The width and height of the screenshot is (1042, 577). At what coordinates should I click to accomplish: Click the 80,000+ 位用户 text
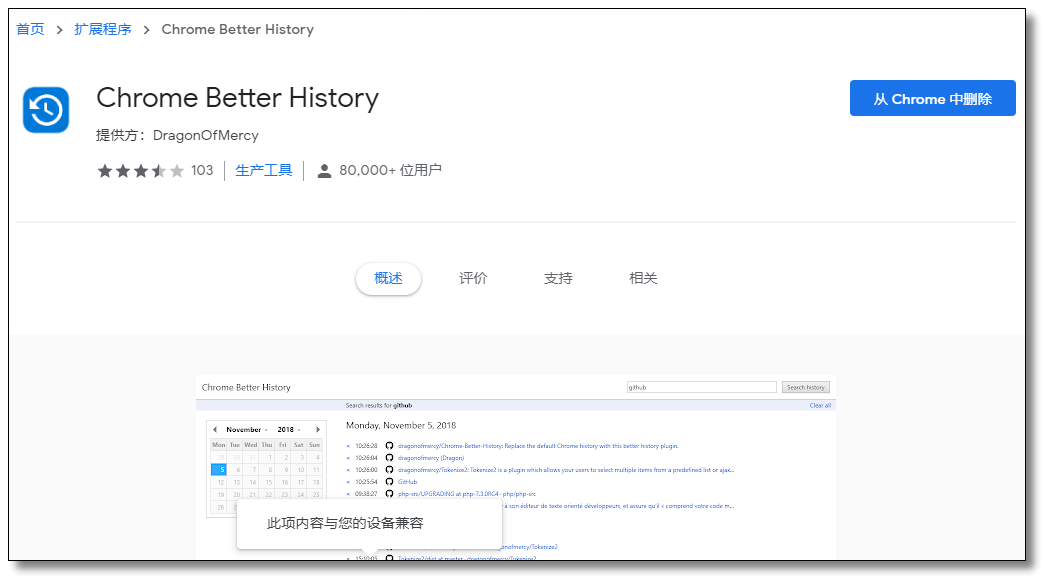click(390, 171)
